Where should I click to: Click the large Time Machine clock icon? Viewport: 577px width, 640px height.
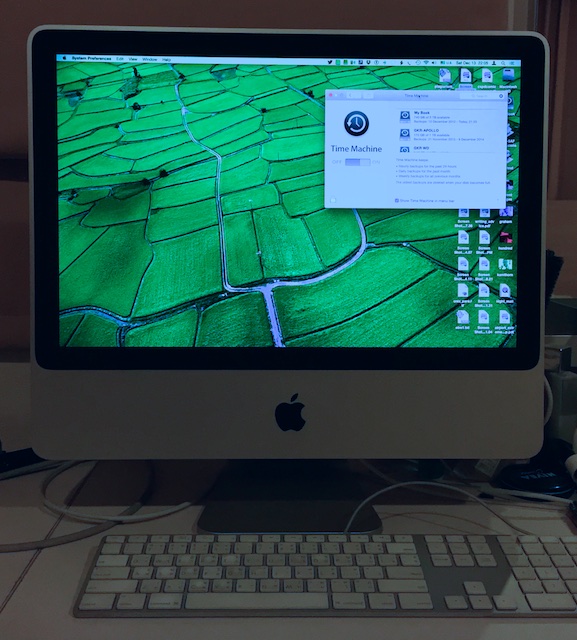pos(356,124)
